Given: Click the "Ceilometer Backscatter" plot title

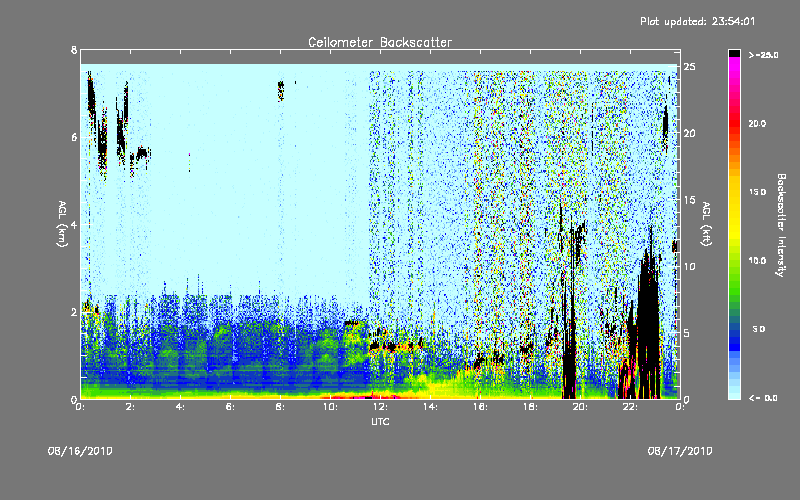Looking at the screenshot, I should coord(380,42).
